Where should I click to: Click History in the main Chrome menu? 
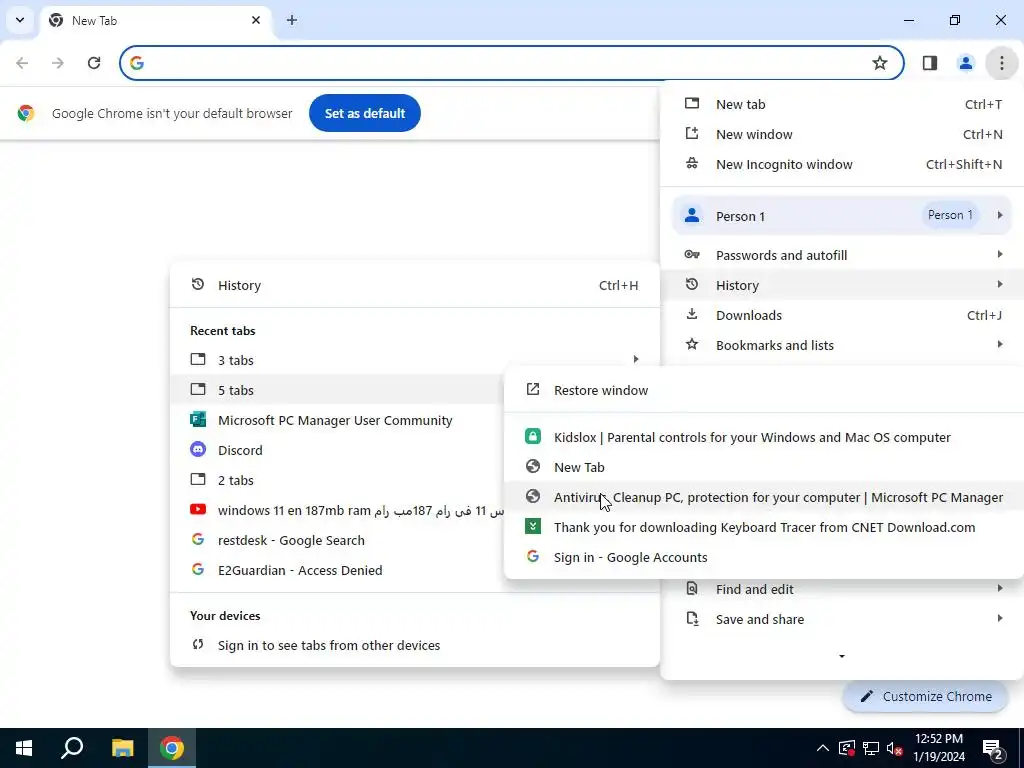coord(842,285)
